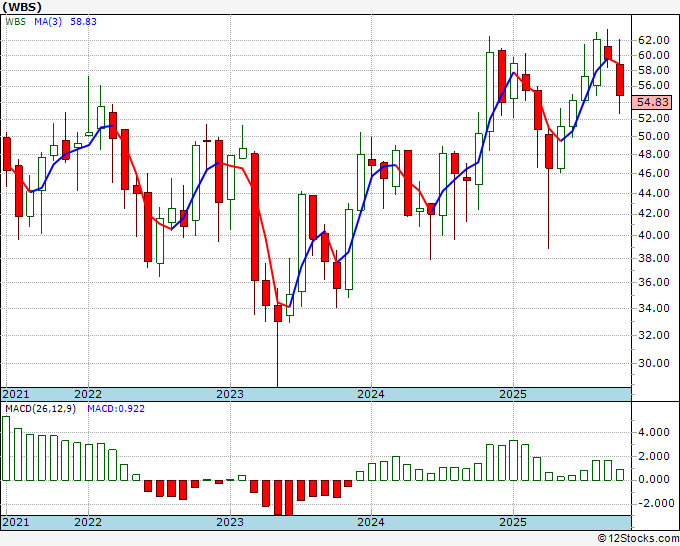Click the MACD:0.922 value label
The width and height of the screenshot is (680, 546).
[x=116, y=409]
